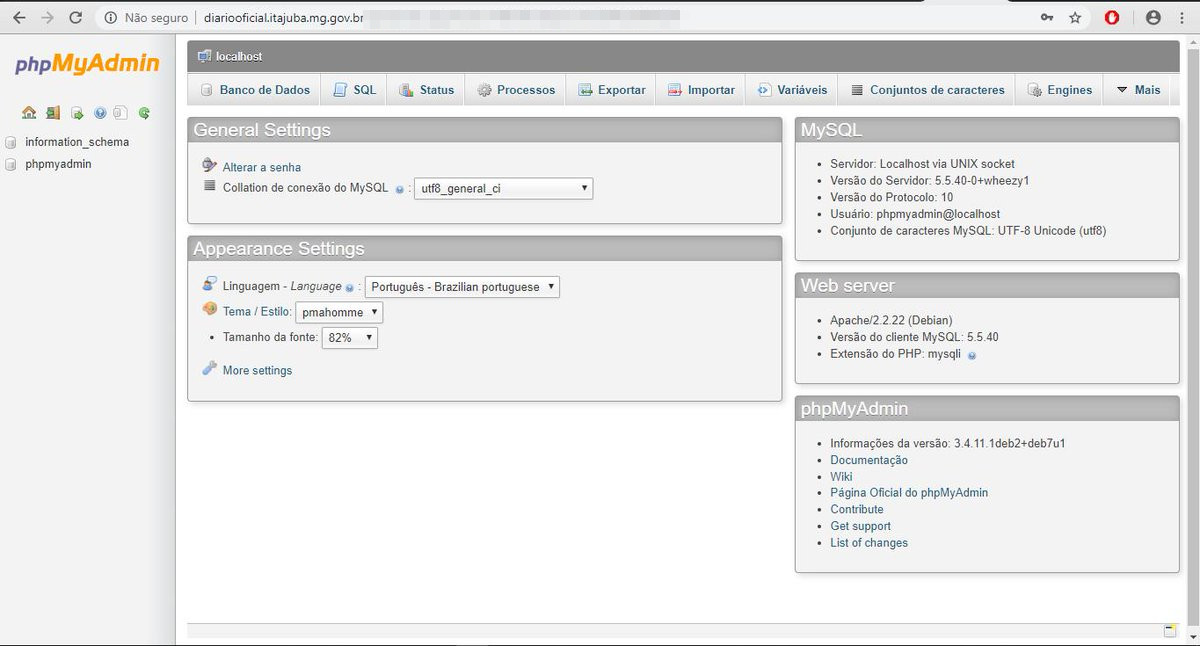Image resolution: width=1200 pixels, height=646 pixels.
Task: Click help icon next to MySQL collation
Action: pos(399,189)
